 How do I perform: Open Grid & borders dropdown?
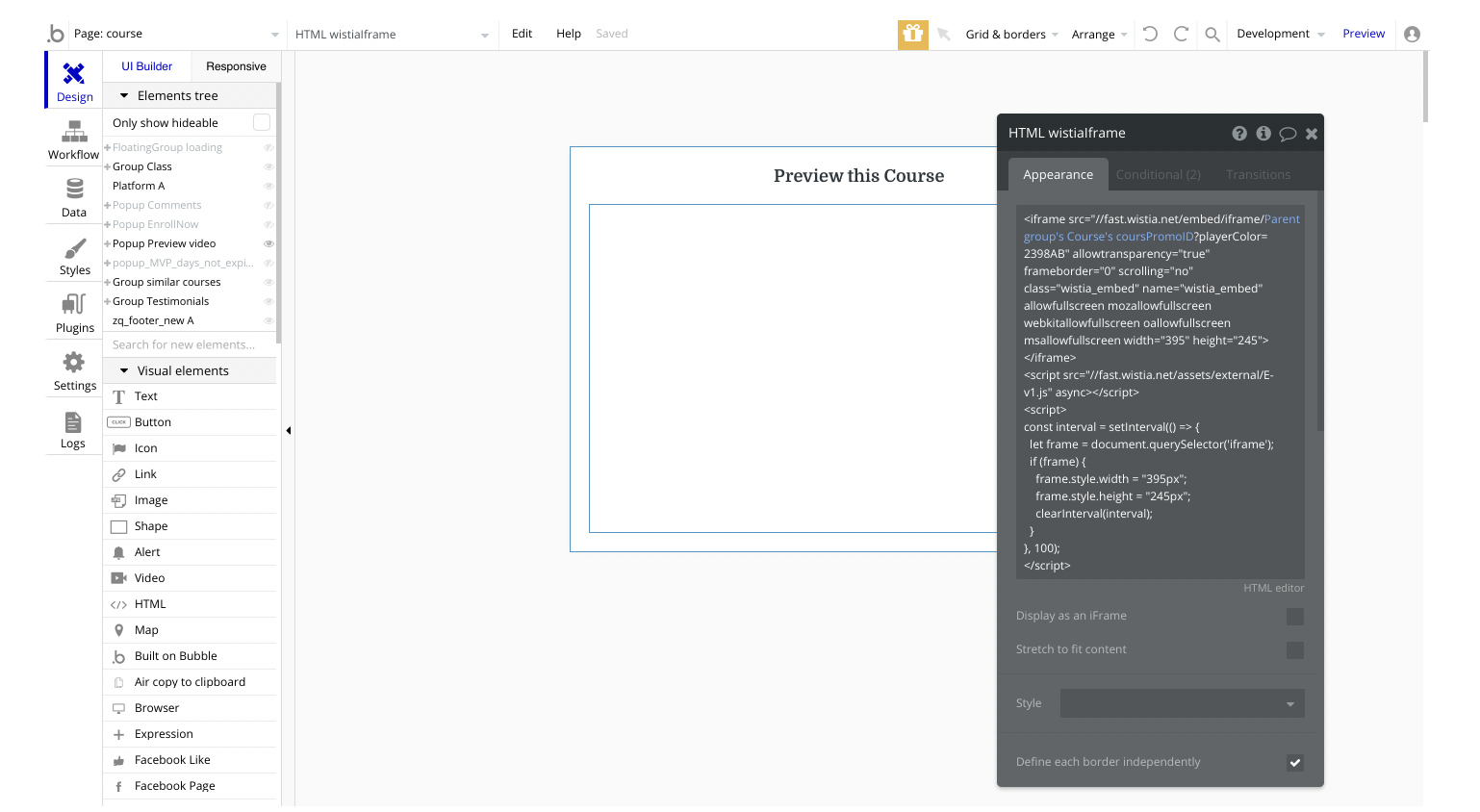pos(1012,35)
